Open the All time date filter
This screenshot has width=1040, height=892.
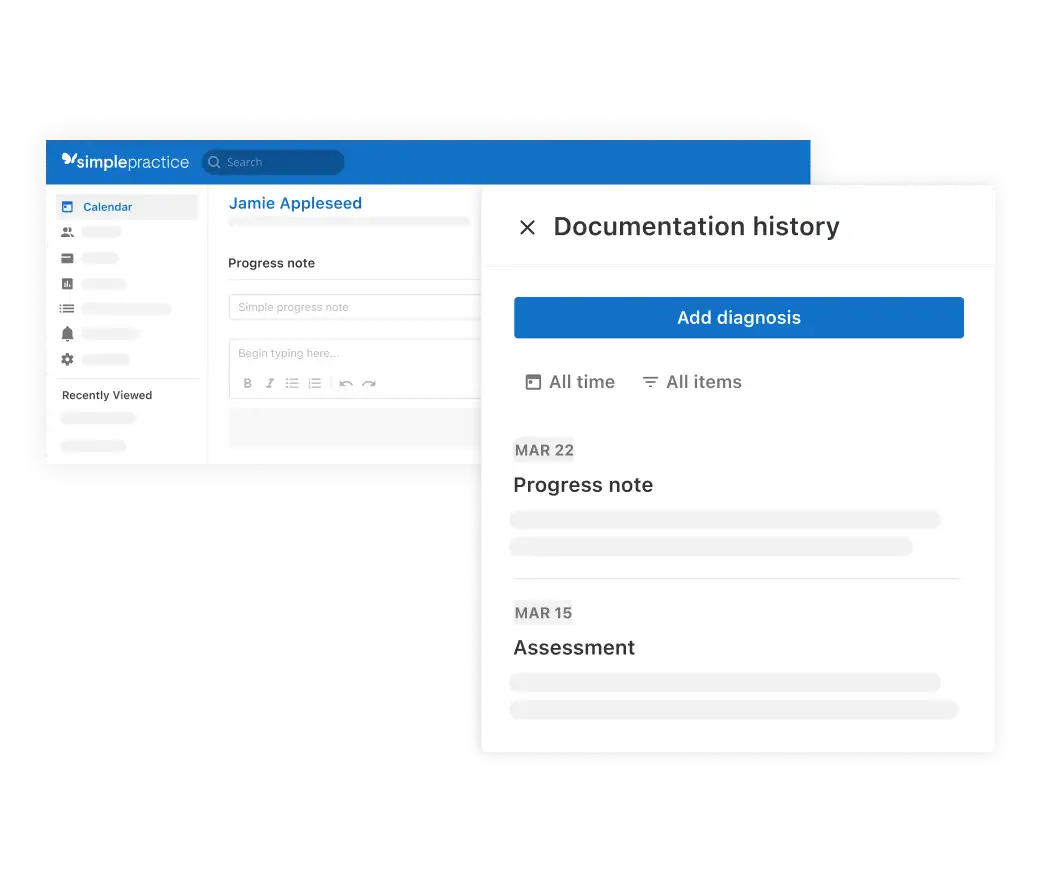pos(570,382)
